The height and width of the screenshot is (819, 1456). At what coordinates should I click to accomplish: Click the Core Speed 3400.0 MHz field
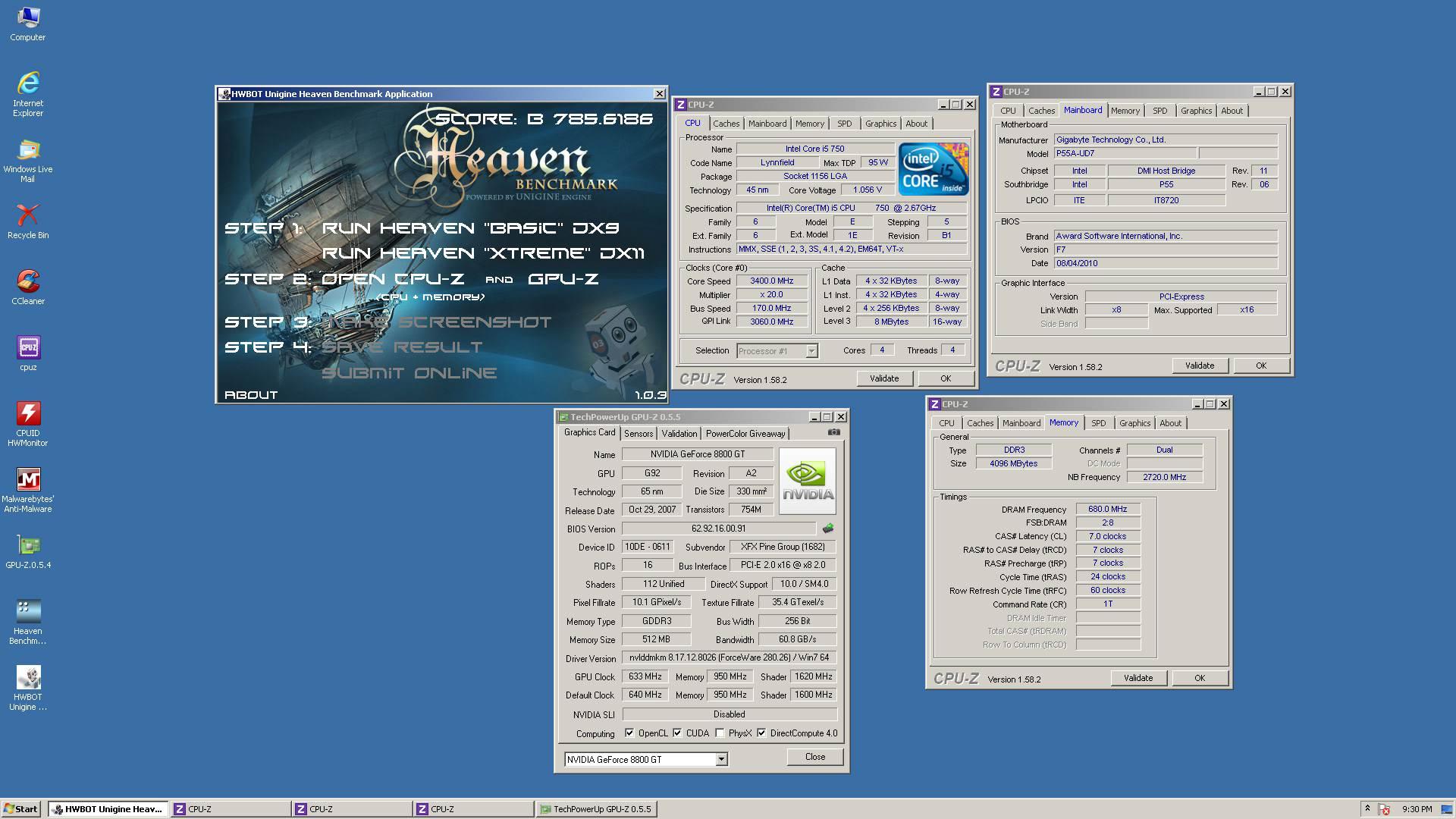[x=772, y=281]
